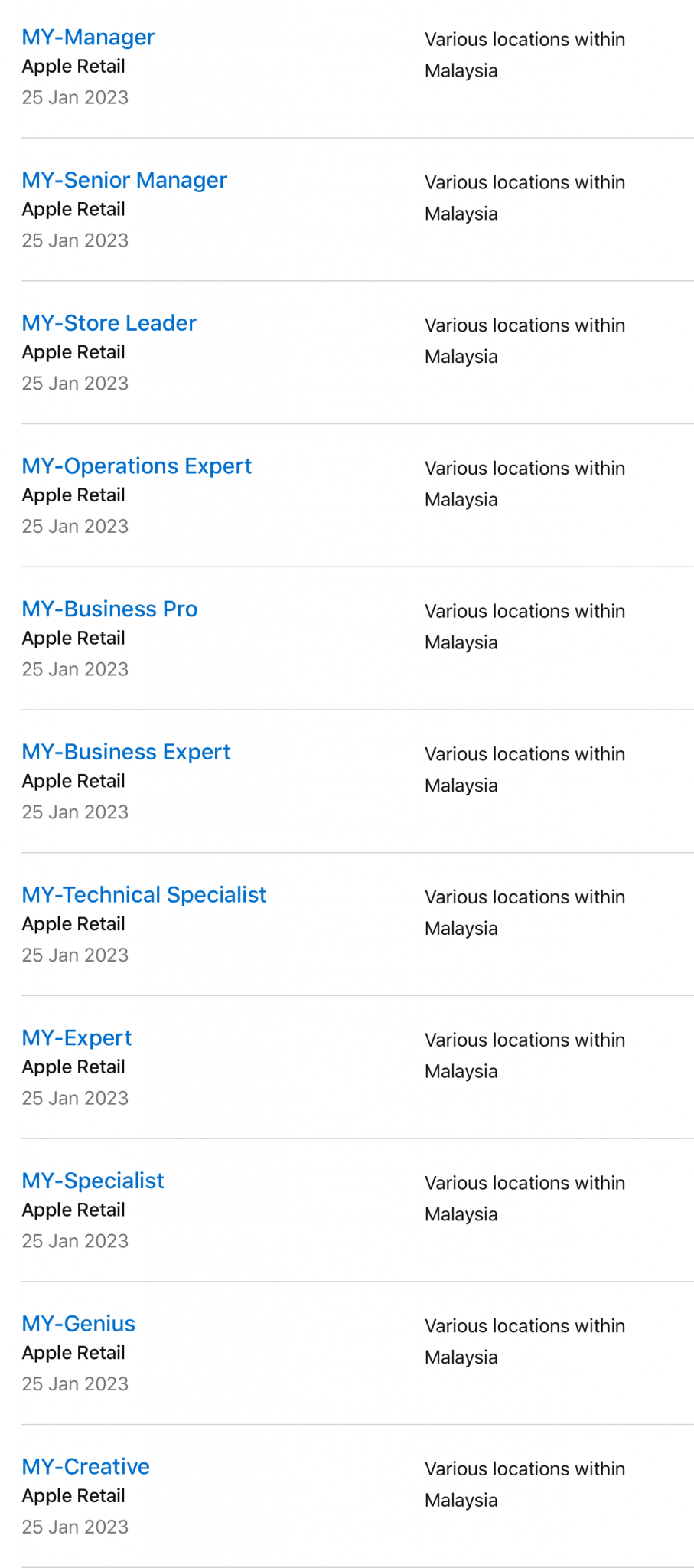Open the MY-Genius job listing
The image size is (694, 1568).
(x=78, y=1323)
